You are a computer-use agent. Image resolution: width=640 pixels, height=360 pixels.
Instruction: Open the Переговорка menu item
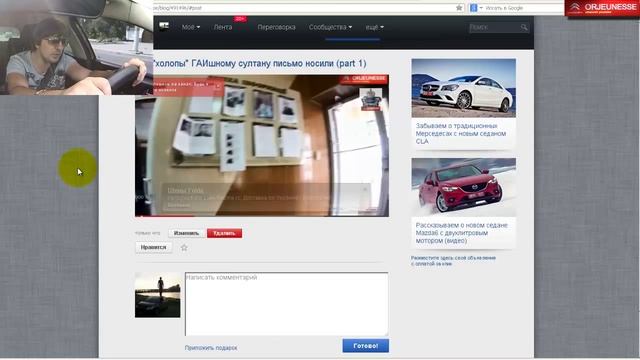point(276,27)
